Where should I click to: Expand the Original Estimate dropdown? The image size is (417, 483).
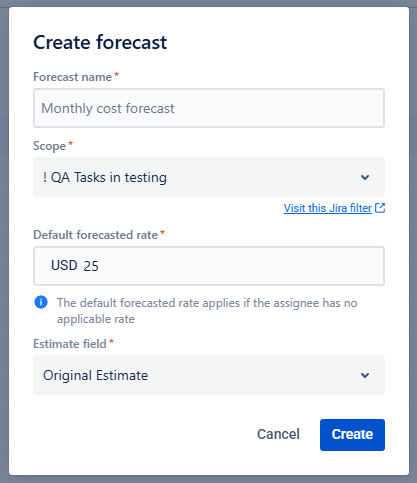[x=209, y=375]
